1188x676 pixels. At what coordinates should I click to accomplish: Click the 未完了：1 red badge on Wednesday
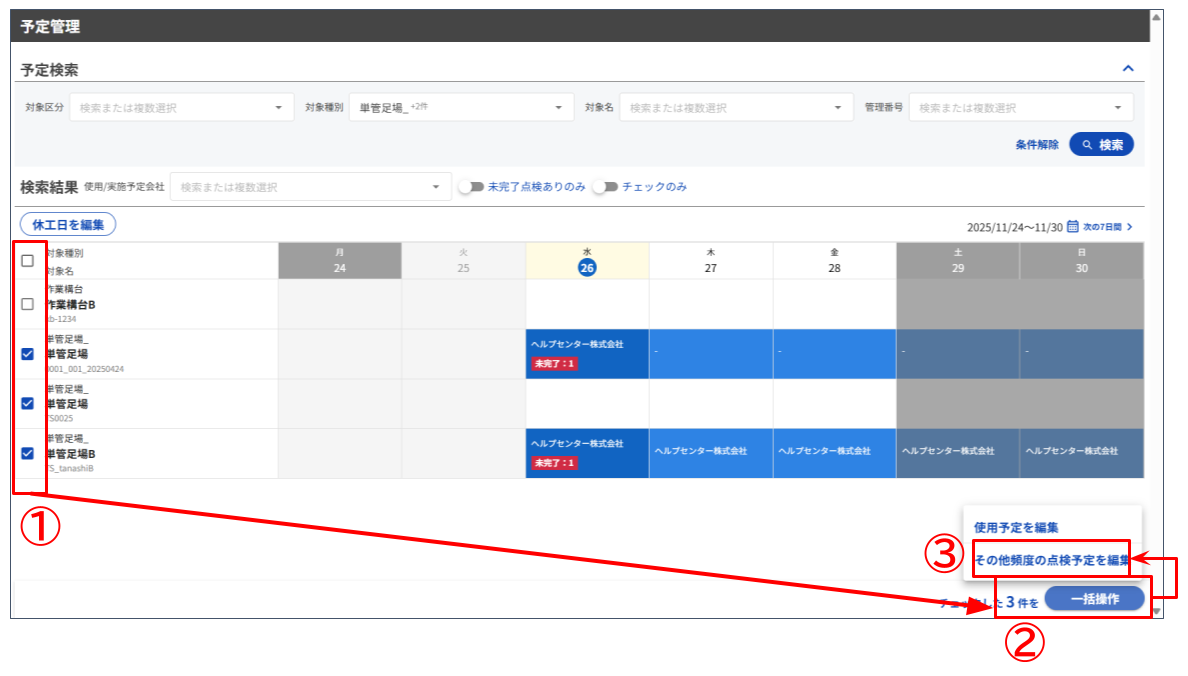coord(554,364)
